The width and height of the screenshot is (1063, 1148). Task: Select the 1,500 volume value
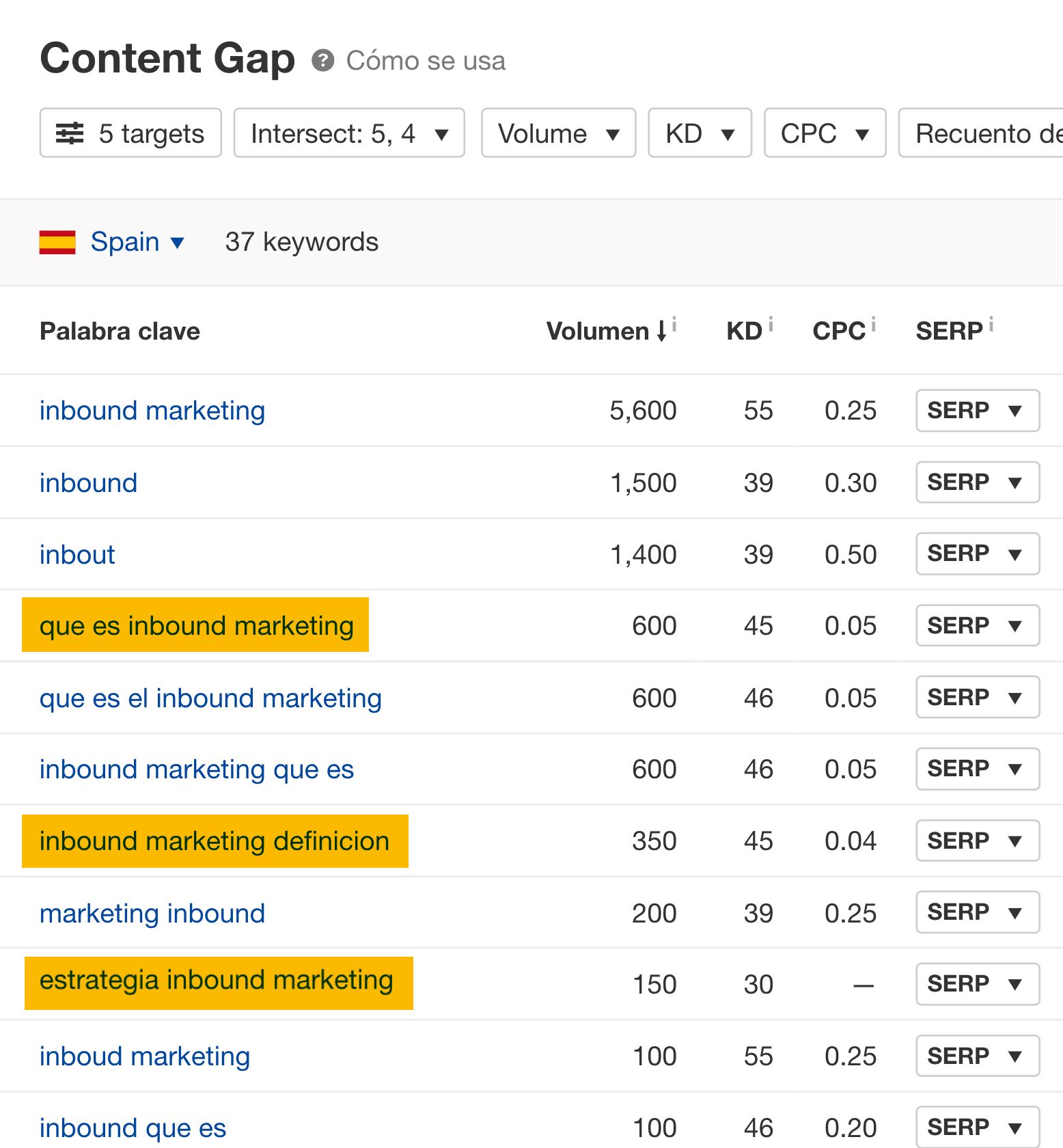[x=643, y=482]
